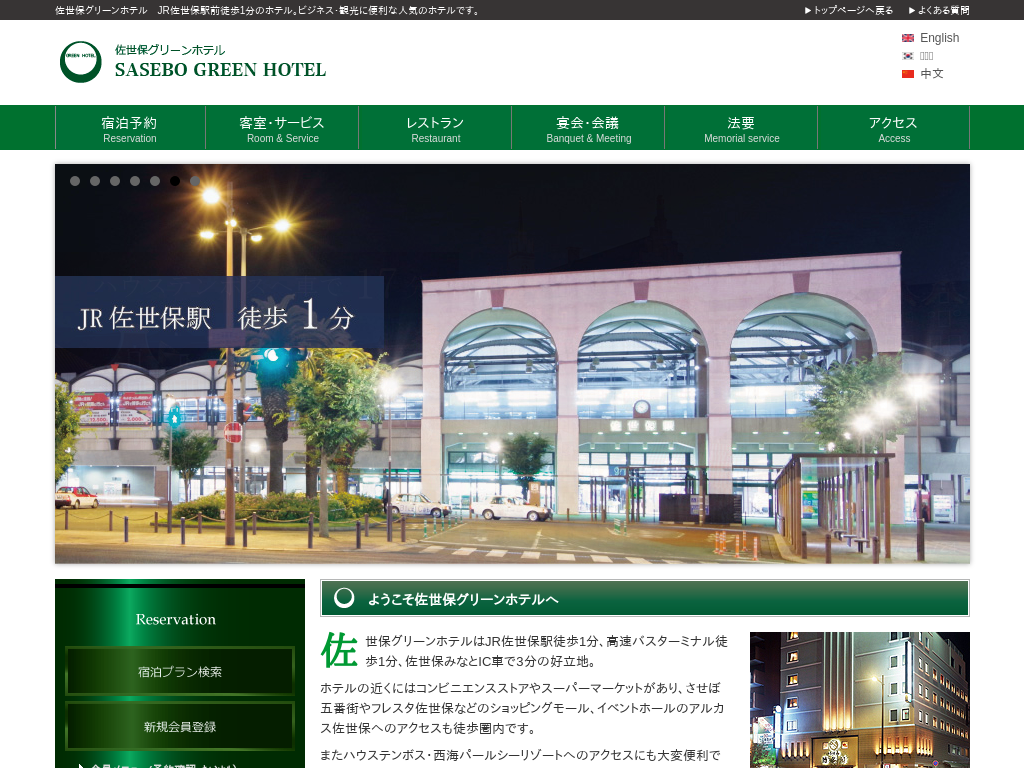Click the ようこそ佐世保グリーンホテルへ heading
The image size is (1024, 768).
[463, 599]
